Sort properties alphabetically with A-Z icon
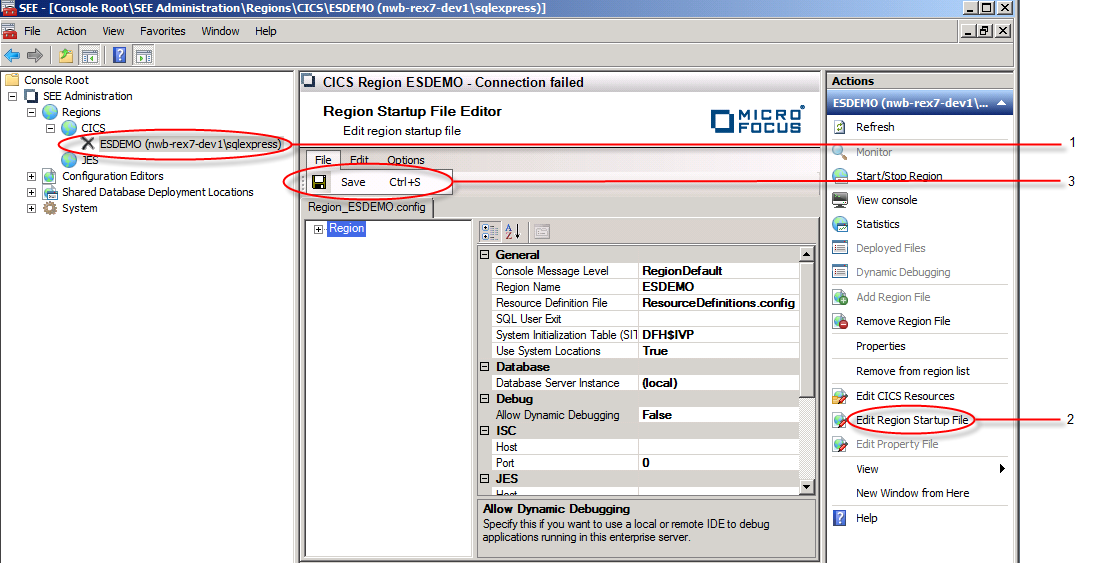Viewport: 1100px width, 563px height. 513,231
